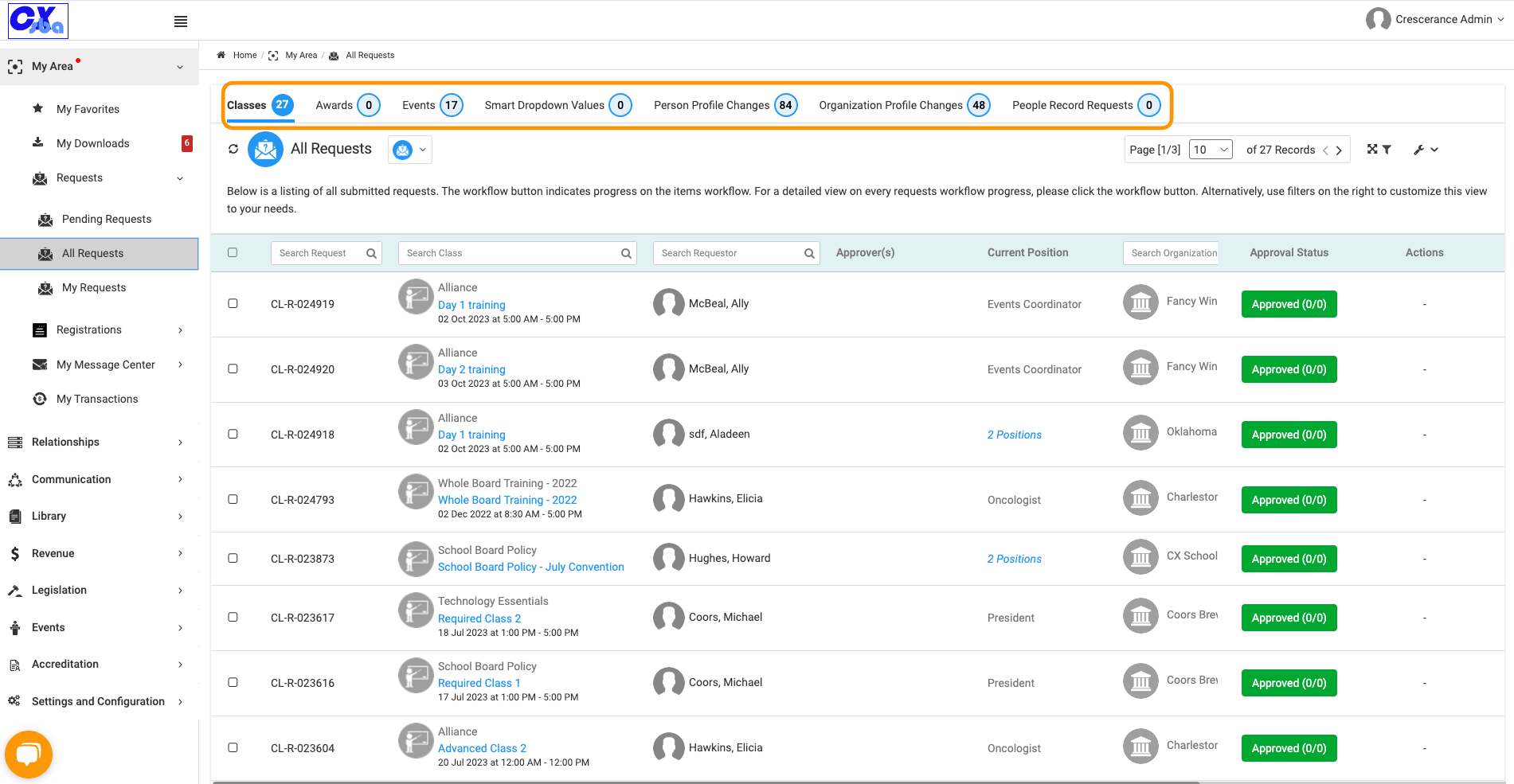Open the Advanced Class 2 link
1514x784 pixels.
click(x=482, y=748)
